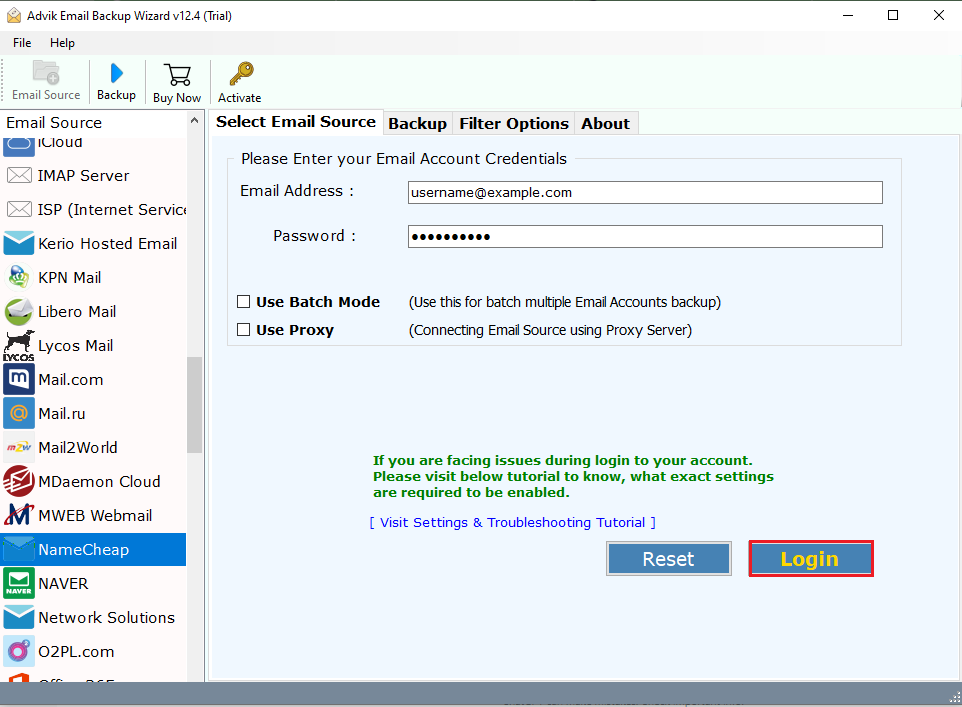The height and width of the screenshot is (707, 962).
Task: Click the Kerio Hosted Email icon
Action: tap(19, 244)
